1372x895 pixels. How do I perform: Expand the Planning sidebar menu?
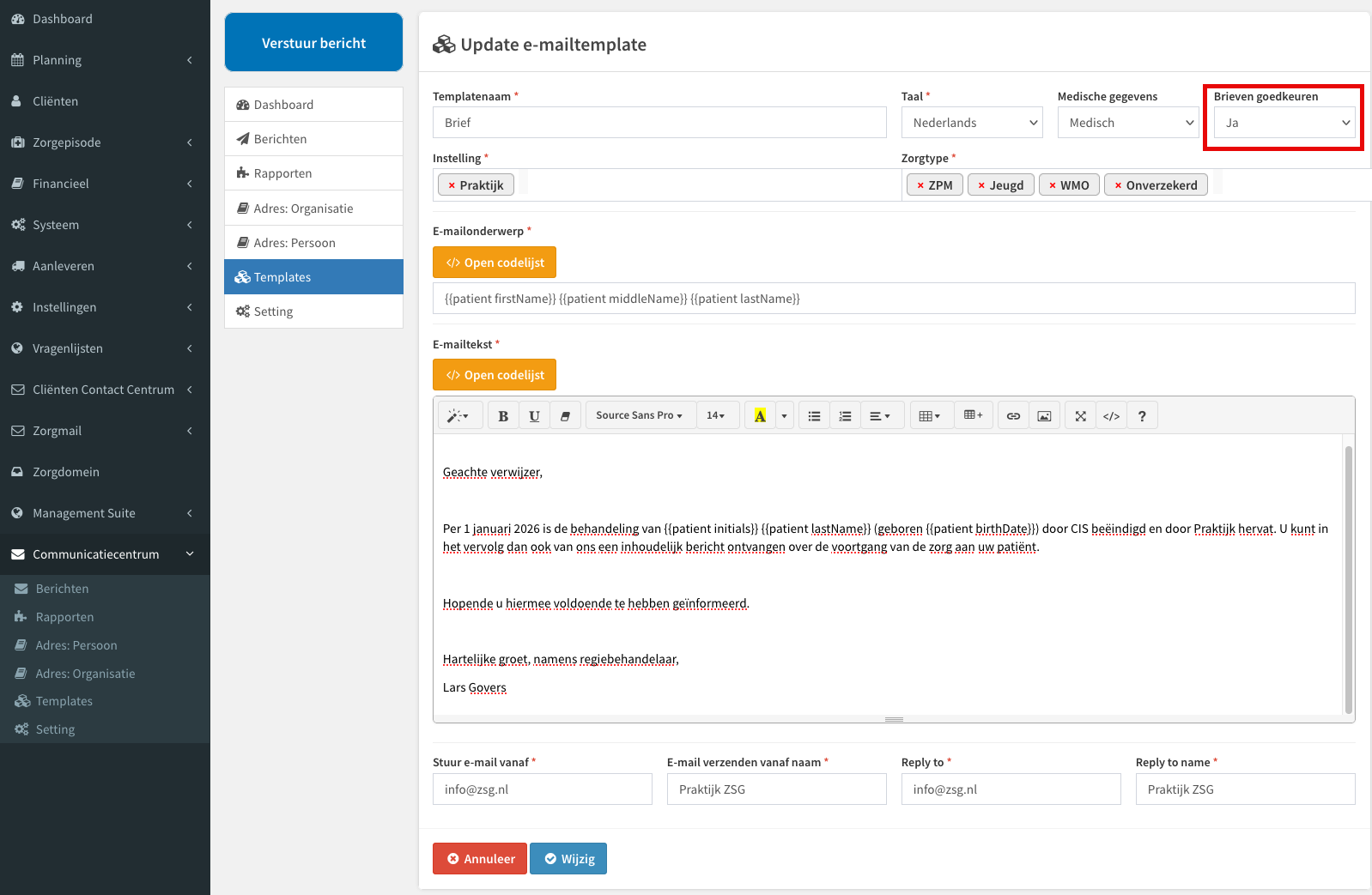[x=105, y=60]
